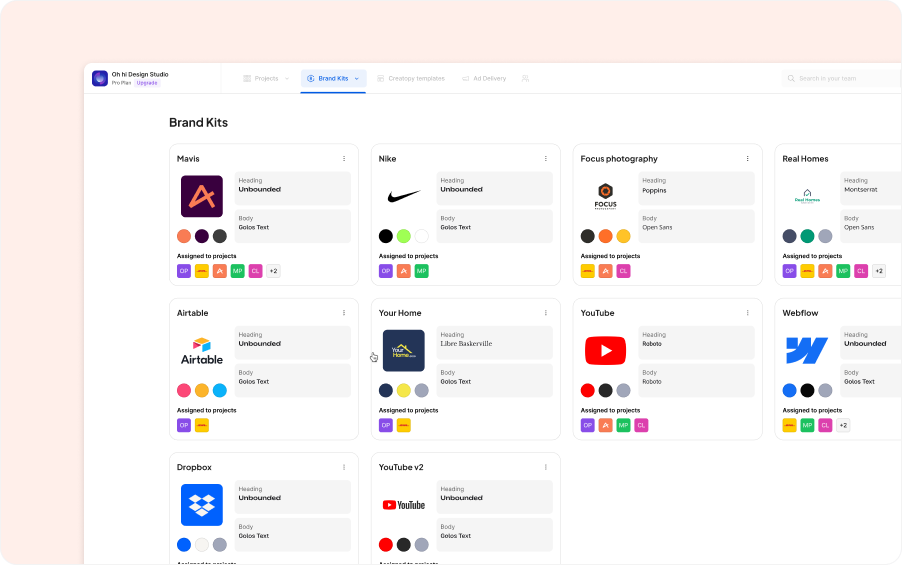Screen dimensions: 902x565
Task: Click the Dropbox kit title
Action: [194, 467]
